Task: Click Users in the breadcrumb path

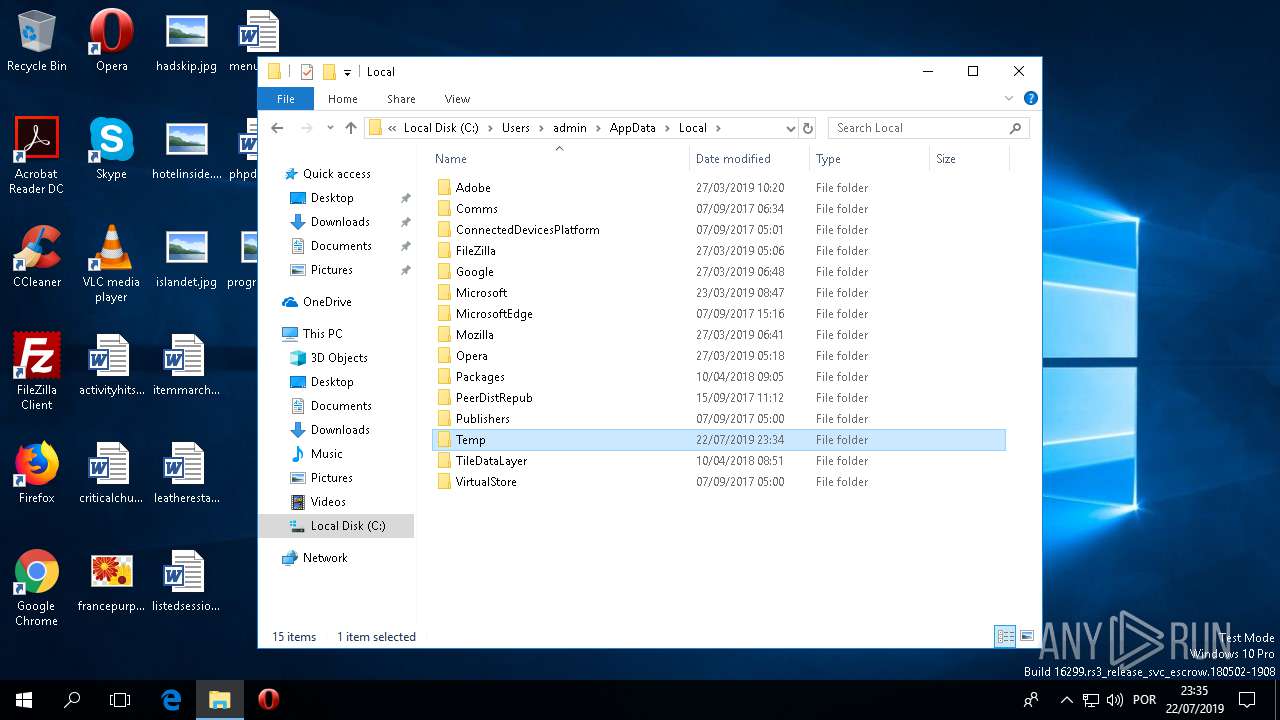Action: [516, 128]
